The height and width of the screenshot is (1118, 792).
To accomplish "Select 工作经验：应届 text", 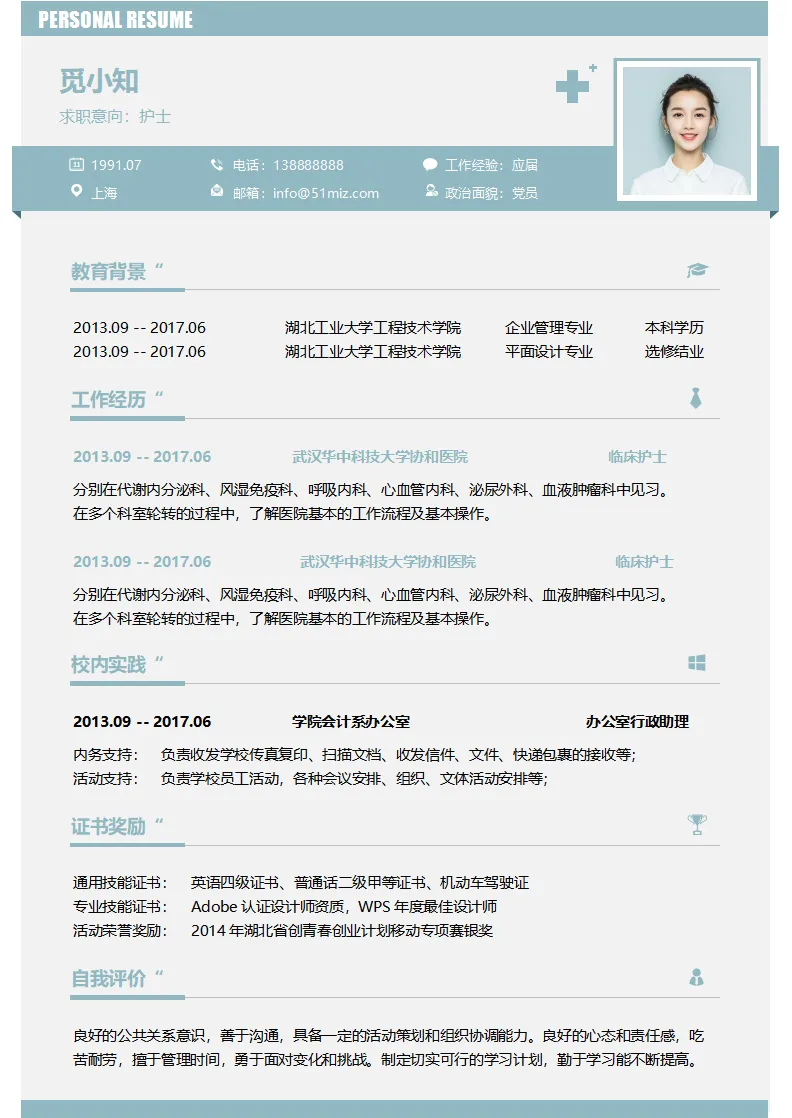I will pos(491,165).
